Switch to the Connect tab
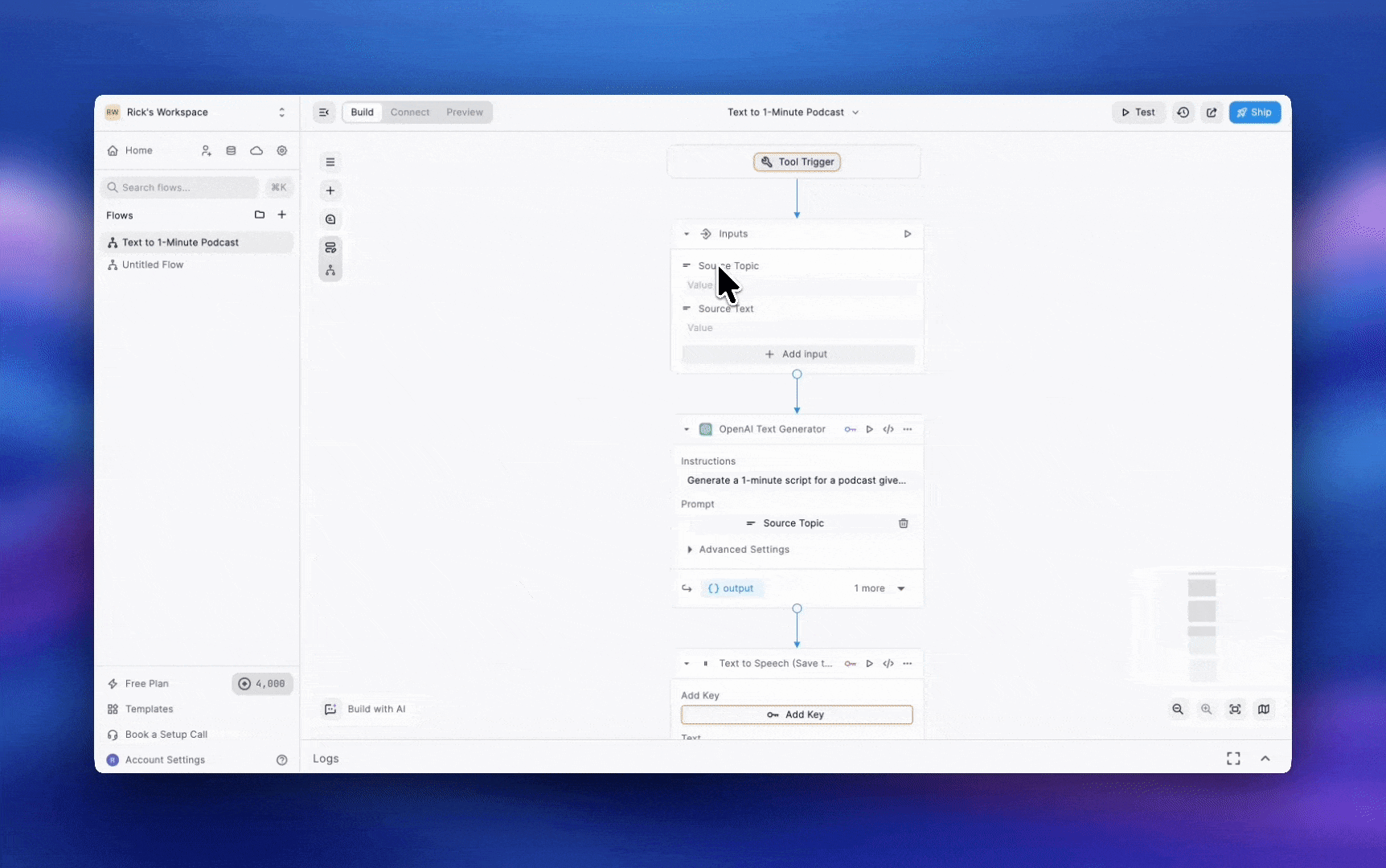The image size is (1386, 868). 410,113
